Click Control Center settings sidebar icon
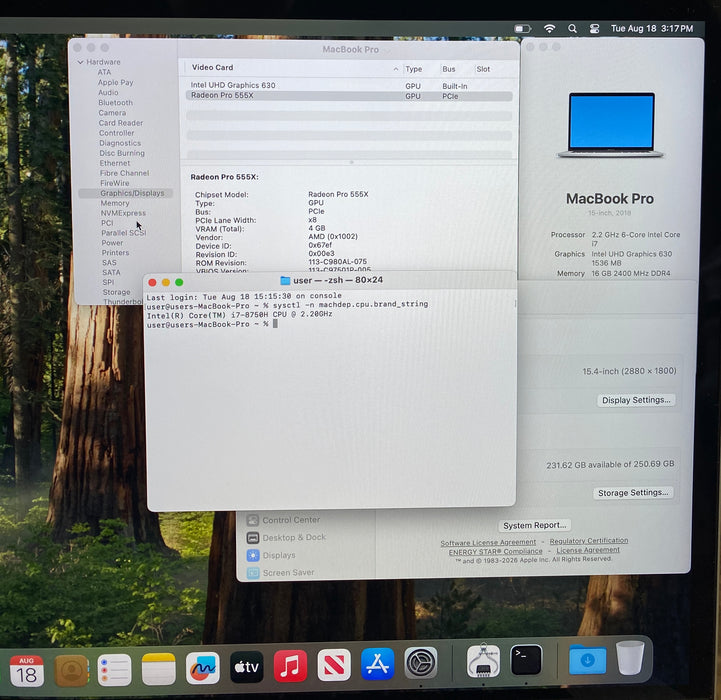 252,520
